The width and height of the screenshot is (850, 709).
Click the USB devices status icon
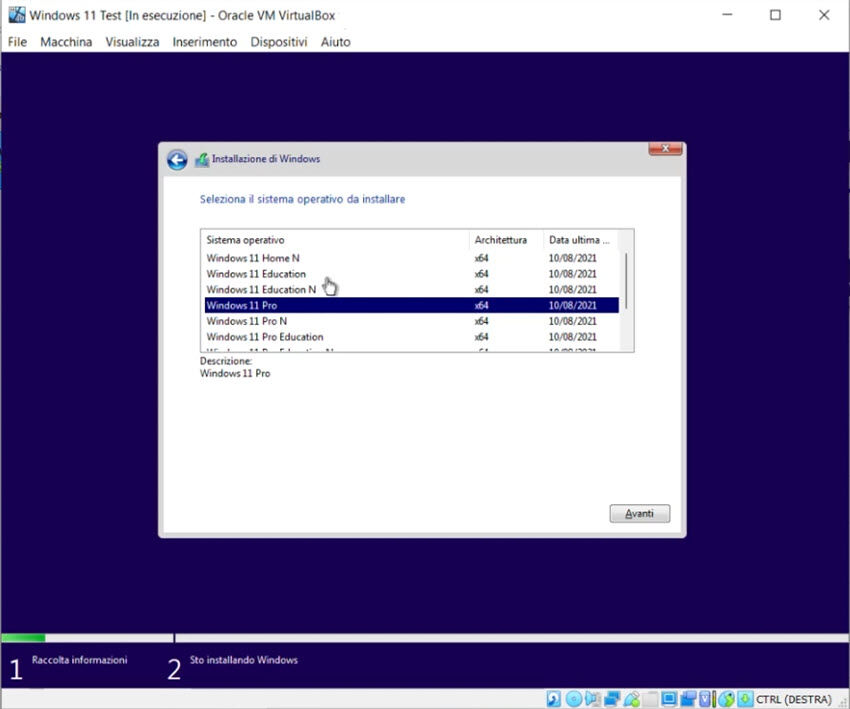[x=632, y=699]
